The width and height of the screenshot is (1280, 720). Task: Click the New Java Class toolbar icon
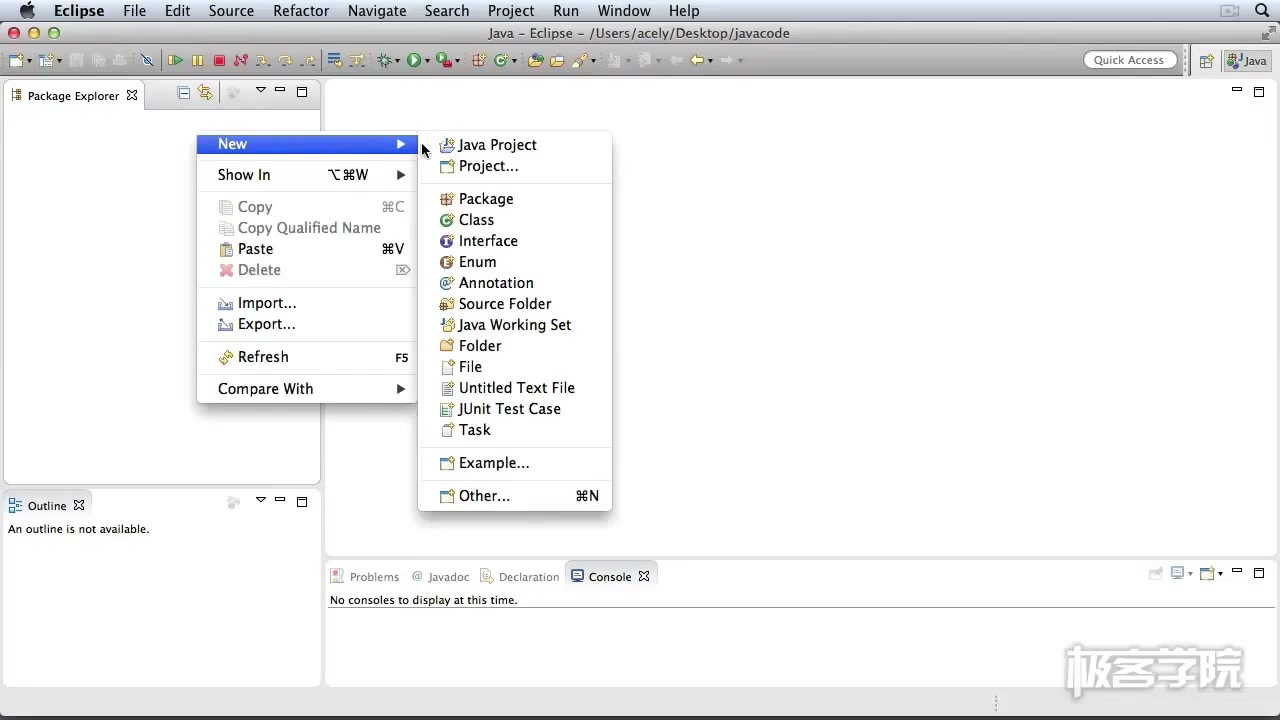click(x=501, y=60)
